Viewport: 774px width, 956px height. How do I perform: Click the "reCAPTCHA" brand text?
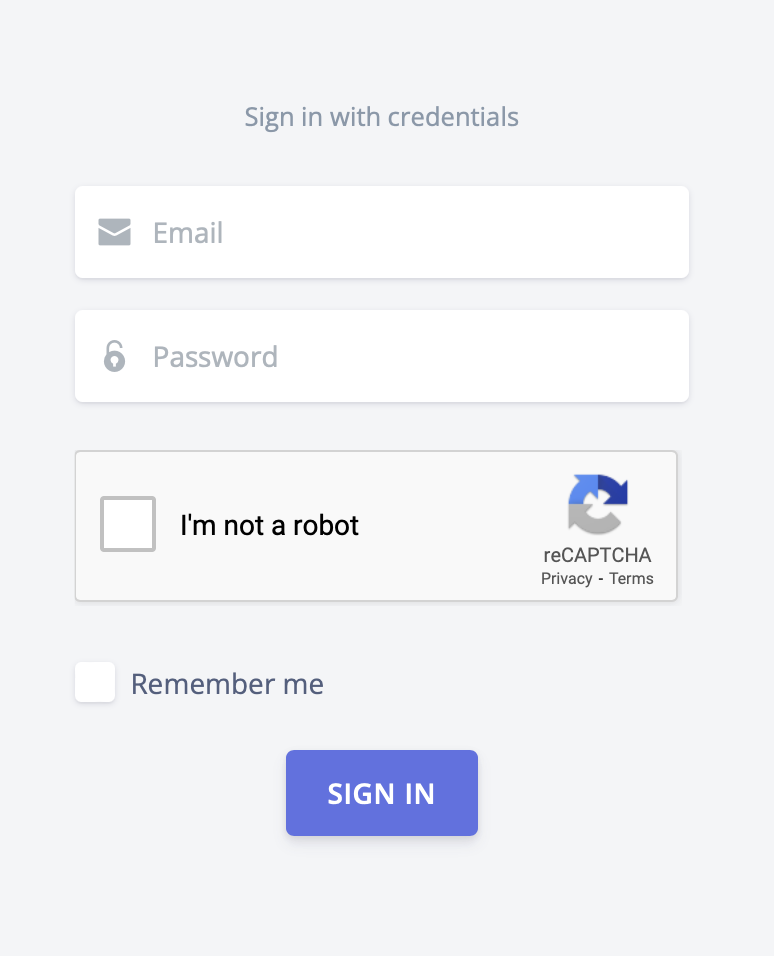(597, 556)
